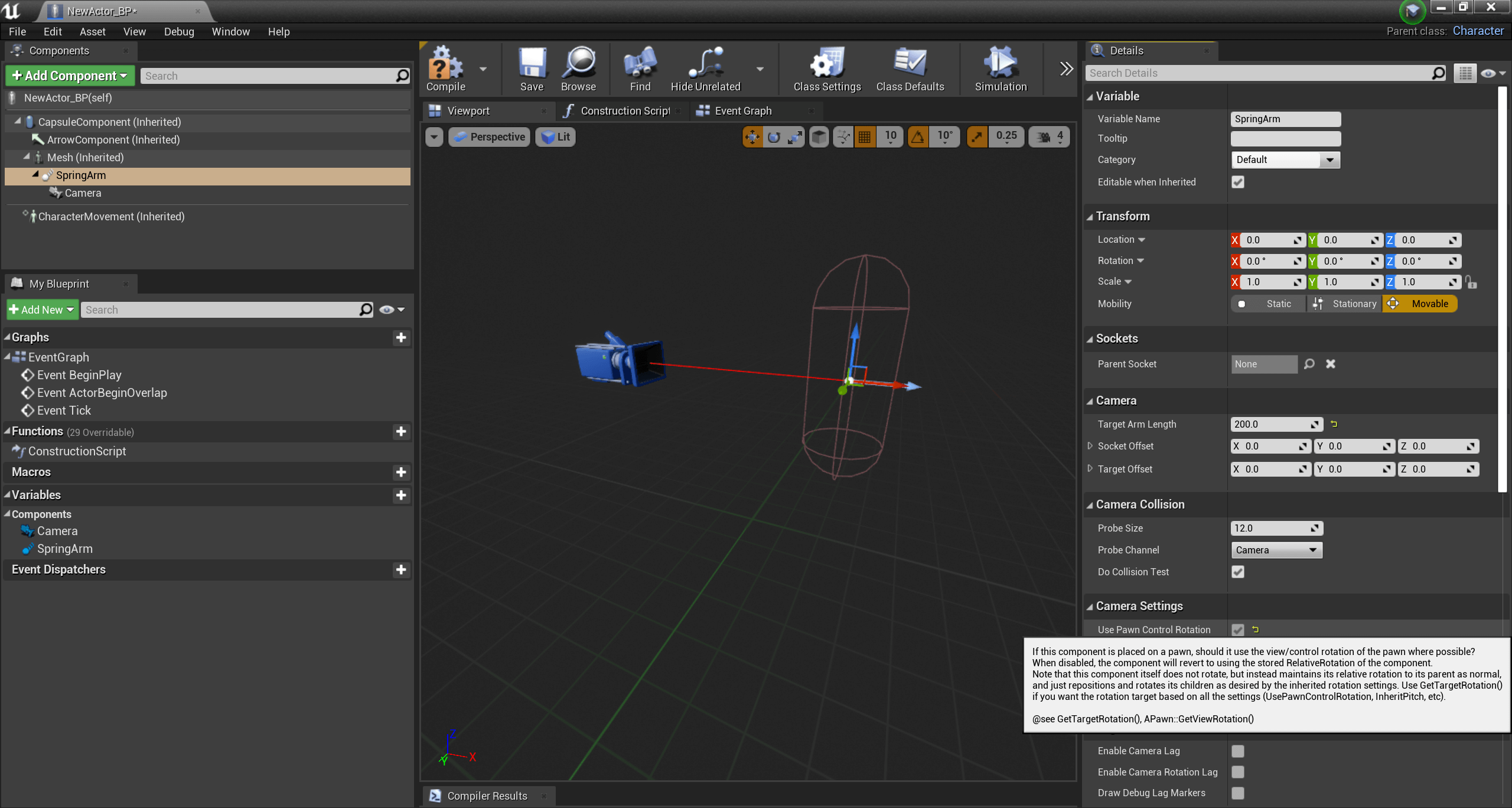The image size is (1512, 808).
Task: Switch to Construction Script tab
Action: click(624, 110)
